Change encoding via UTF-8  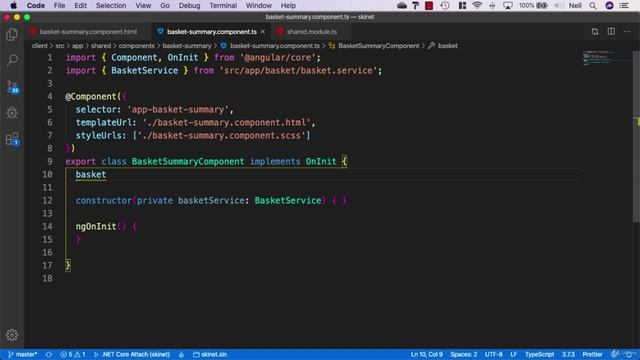pos(493,354)
